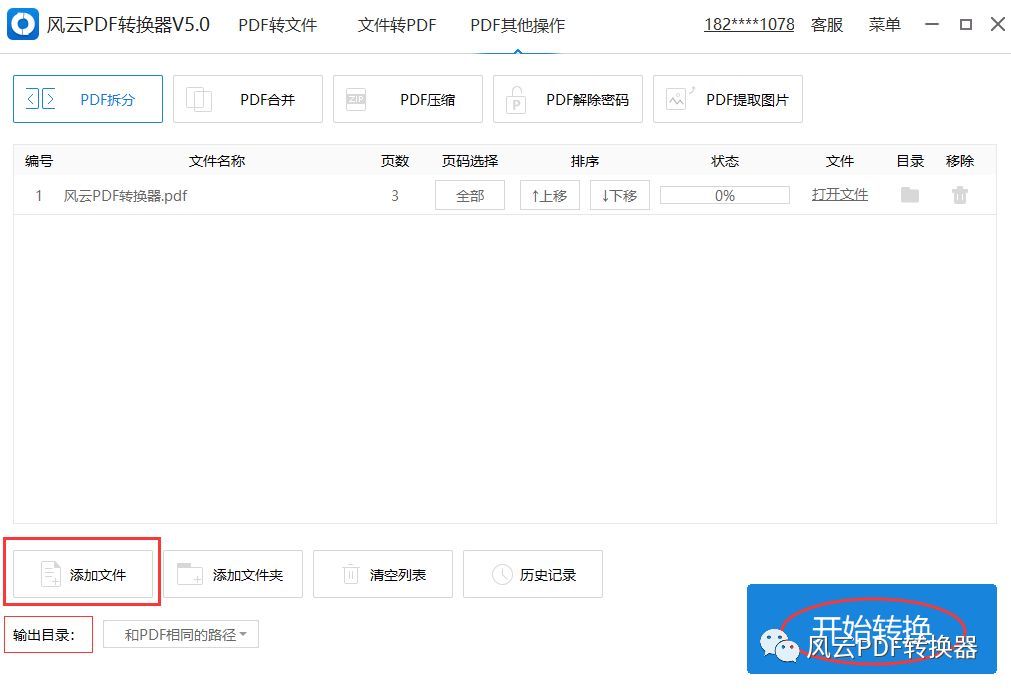Open the 菜单 menu

coord(884,25)
